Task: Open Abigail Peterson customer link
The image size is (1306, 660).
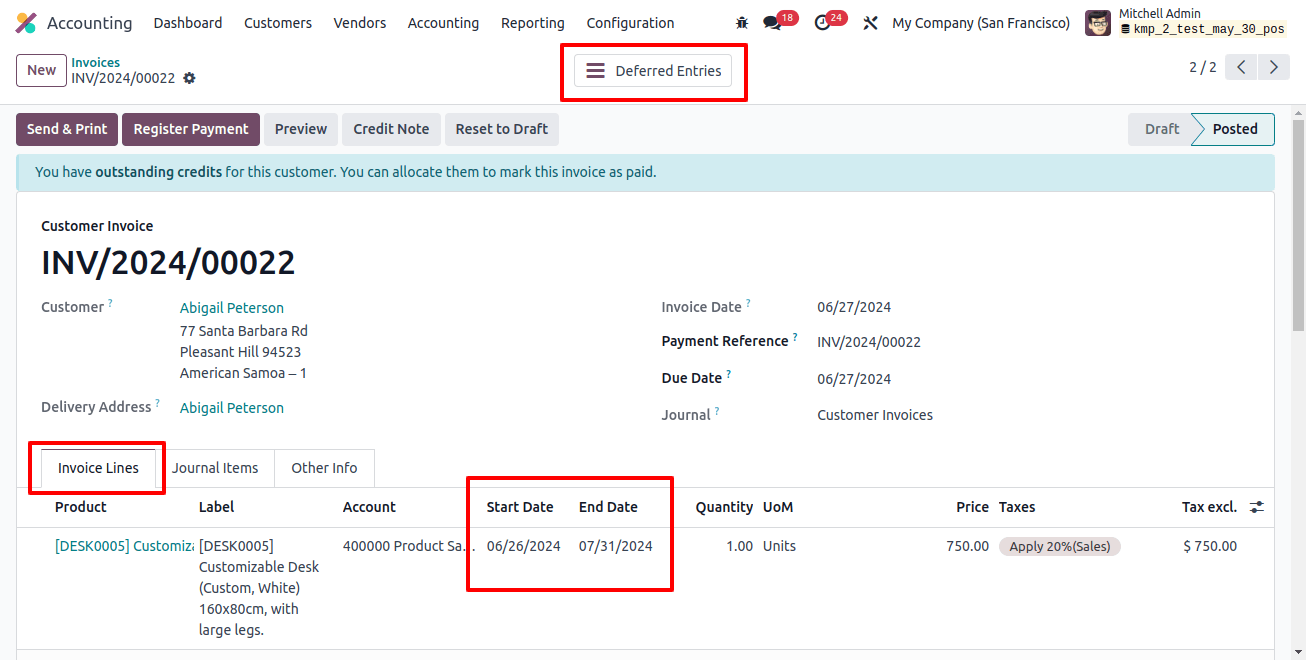Action: [x=232, y=308]
